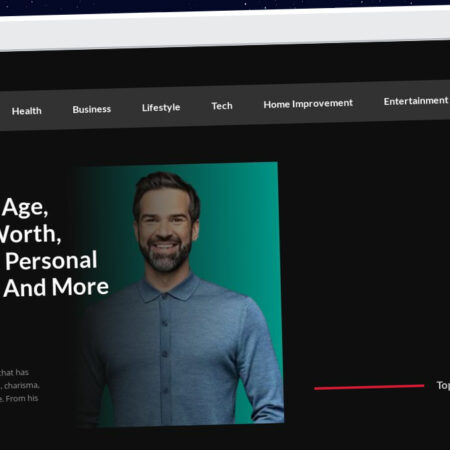Click the headline word "Personal"

[x=51, y=261]
